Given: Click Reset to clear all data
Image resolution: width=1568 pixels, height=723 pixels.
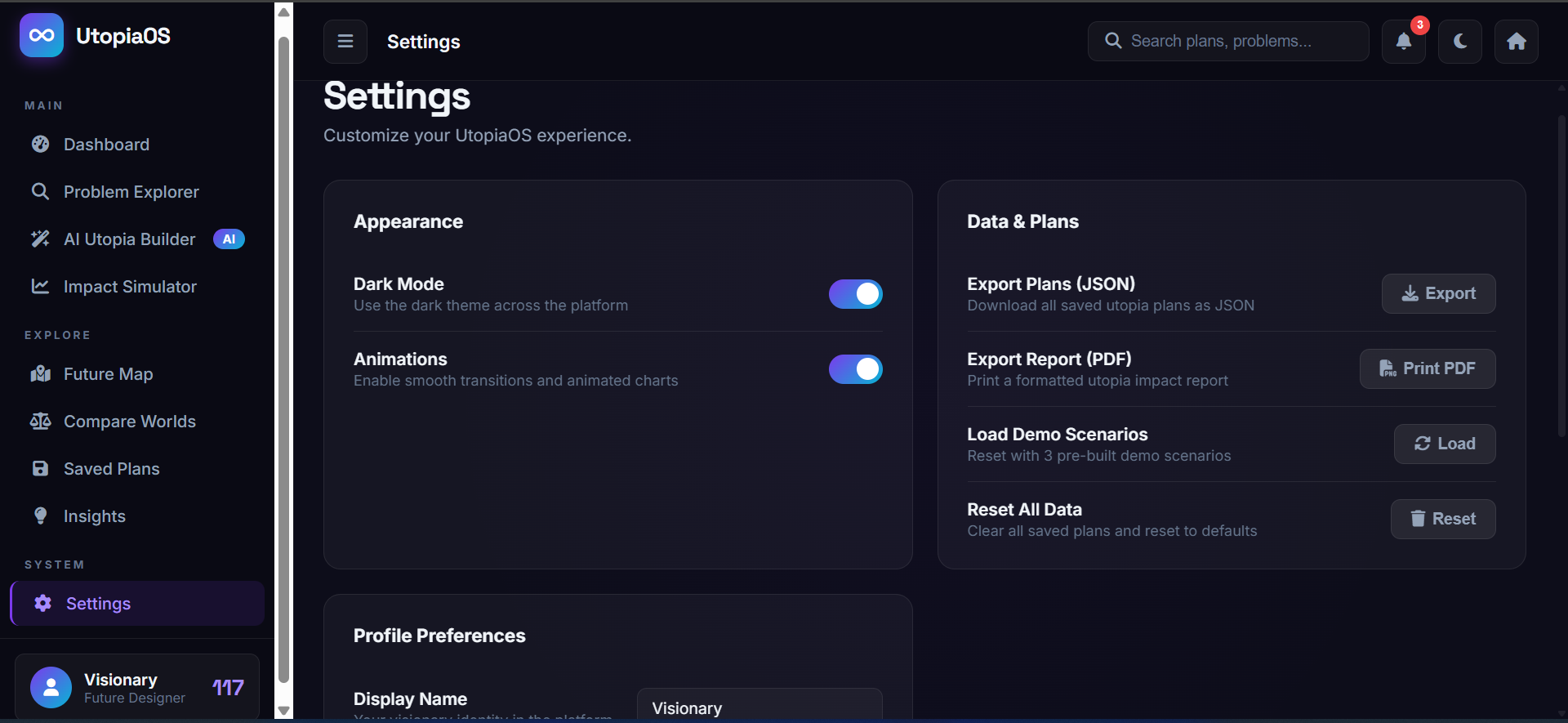Looking at the screenshot, I should pos(1442,519).
